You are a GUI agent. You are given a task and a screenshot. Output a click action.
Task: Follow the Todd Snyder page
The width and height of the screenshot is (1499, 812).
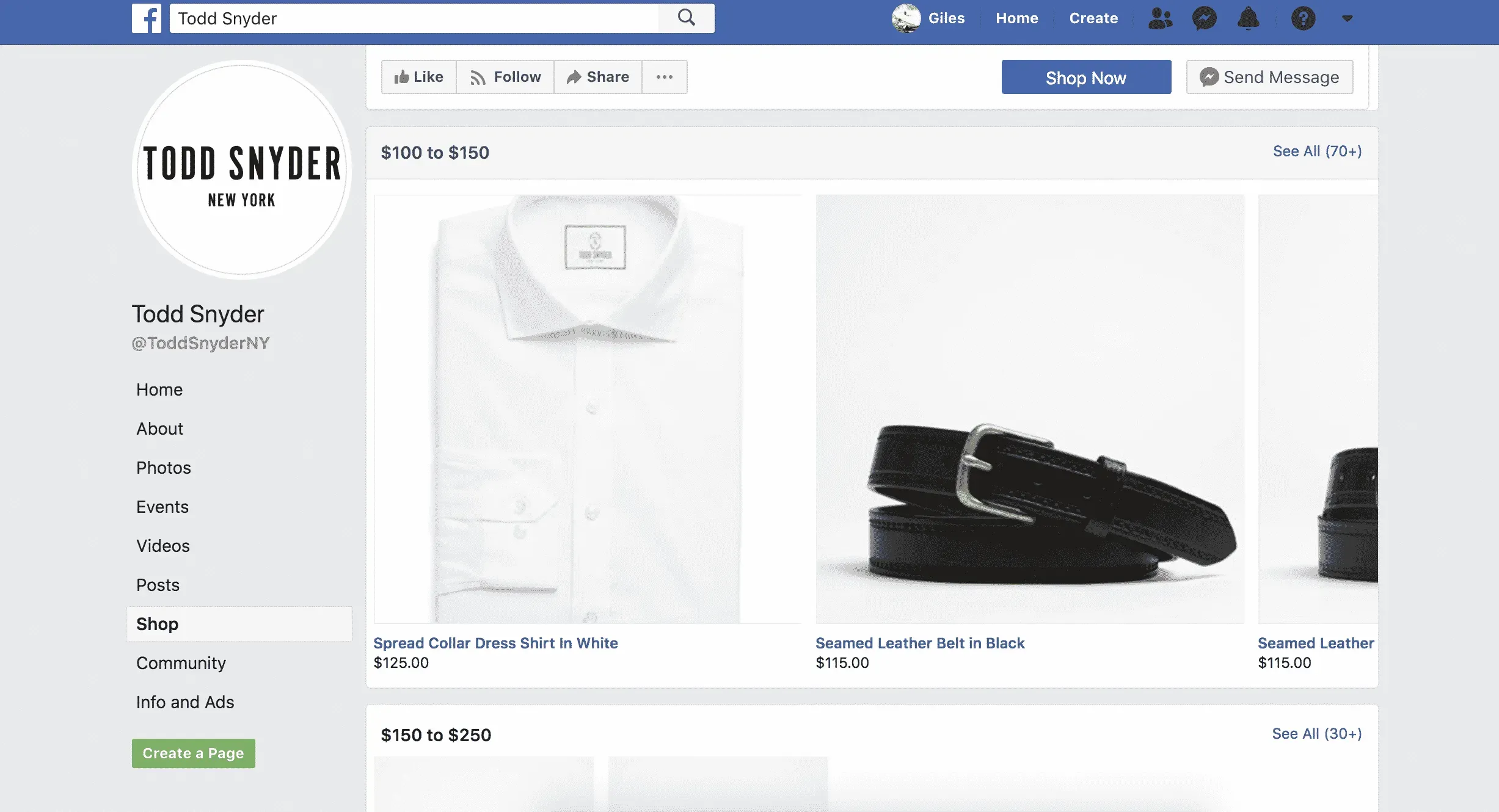[x=505, y=77]
